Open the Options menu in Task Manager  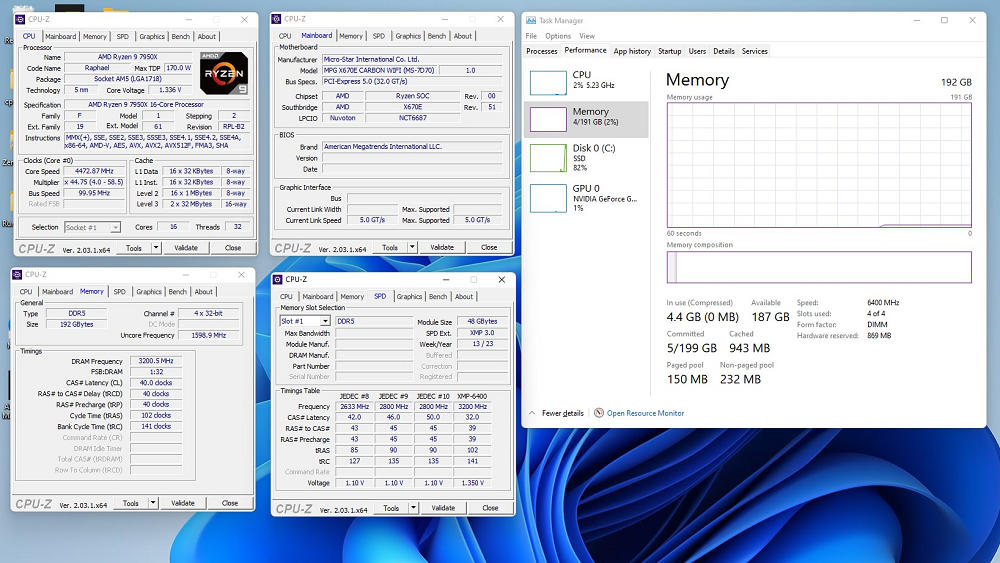pos(558,36)
